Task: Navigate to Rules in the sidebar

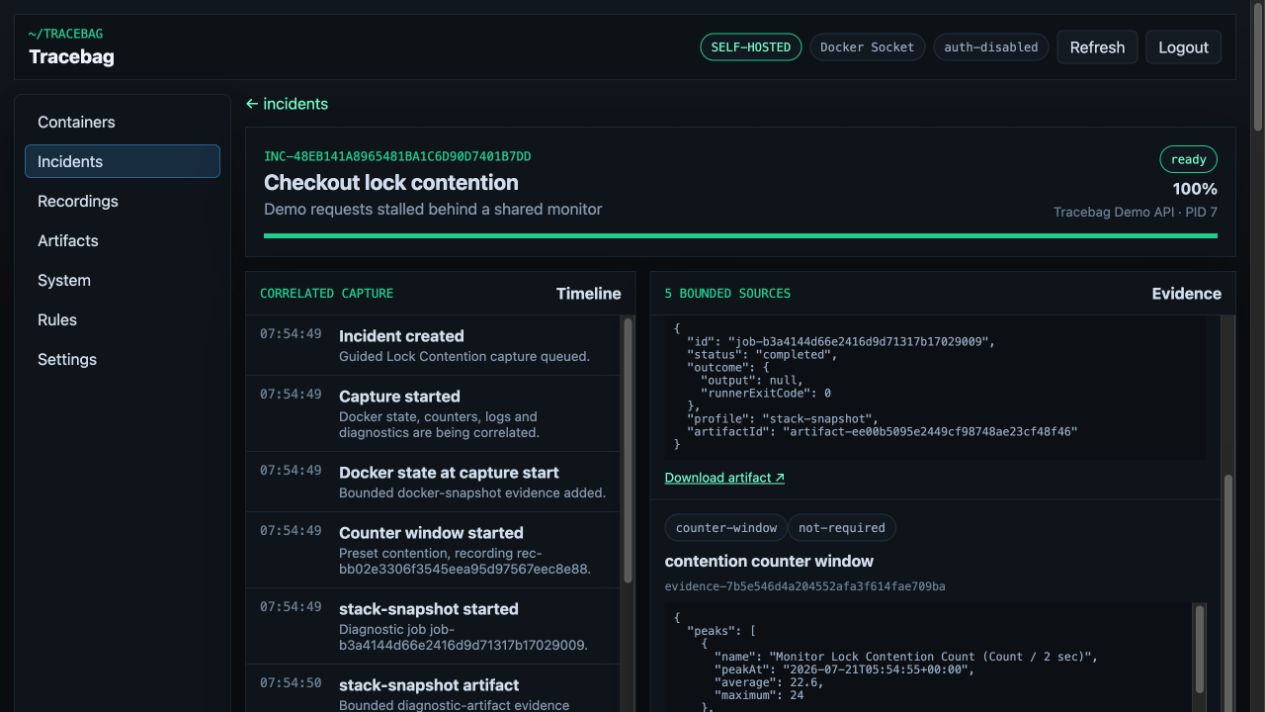Action: [x=122, y=320]
